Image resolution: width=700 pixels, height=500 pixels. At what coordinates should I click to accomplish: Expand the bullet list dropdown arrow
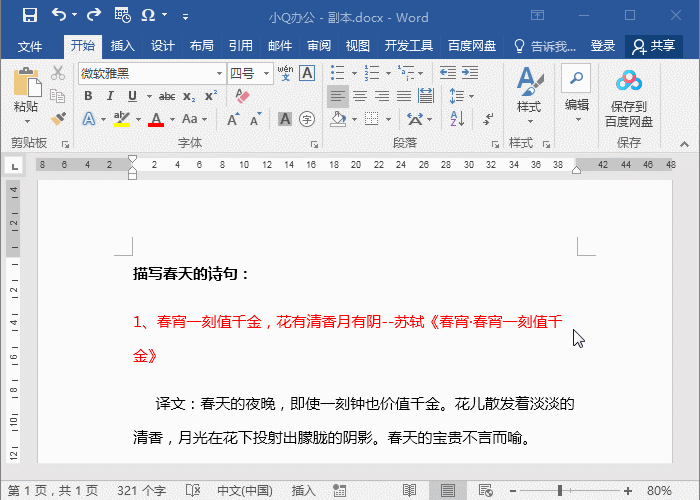(354, 73)
